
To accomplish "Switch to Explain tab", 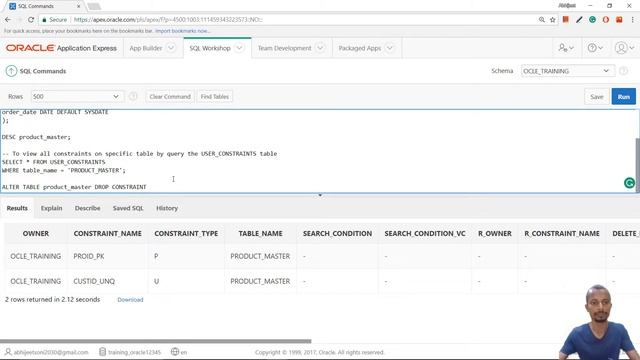I will (51, 208).
